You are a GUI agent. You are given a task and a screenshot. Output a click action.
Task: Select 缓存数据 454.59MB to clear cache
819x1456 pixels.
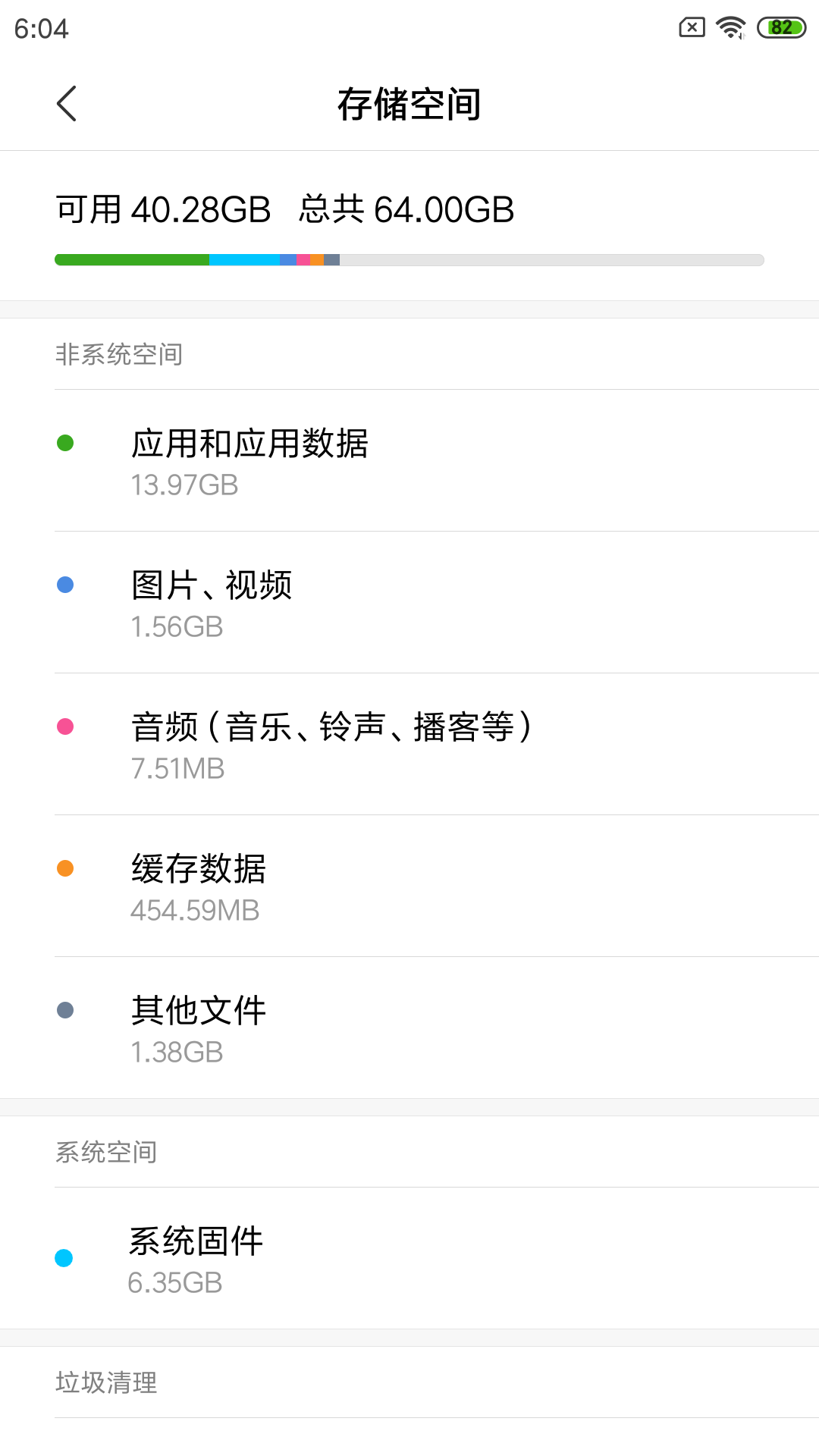pyautogui.click(x=409, y=886)
